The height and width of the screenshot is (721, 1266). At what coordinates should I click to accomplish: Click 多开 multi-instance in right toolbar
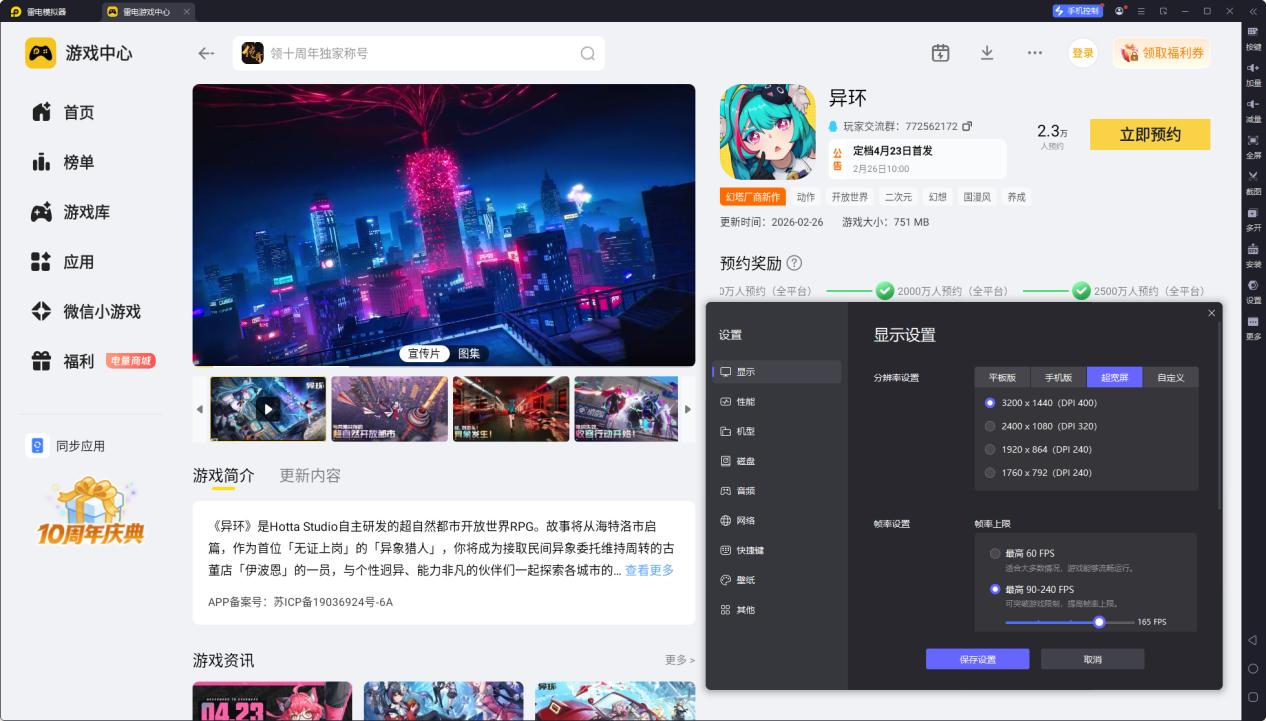coord(1253,219)
